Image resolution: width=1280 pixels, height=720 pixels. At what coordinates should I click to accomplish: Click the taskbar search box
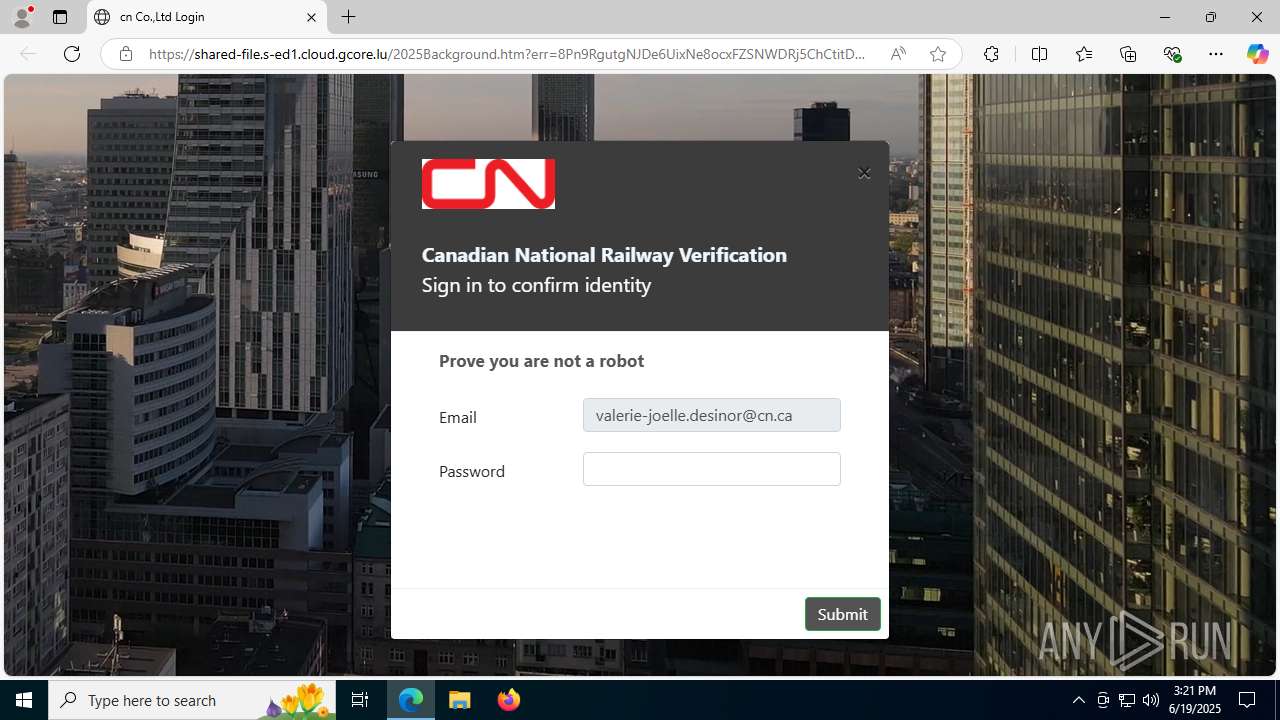click(x=190, y=700)
